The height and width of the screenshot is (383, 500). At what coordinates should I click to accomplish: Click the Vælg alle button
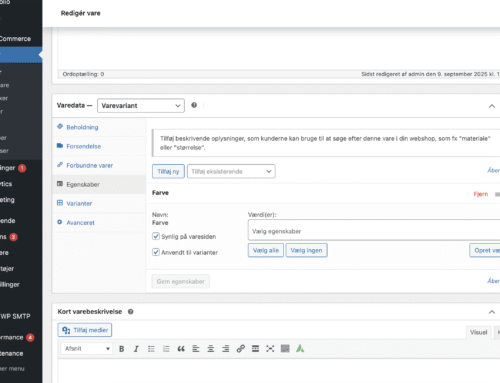(x=266, y=250)
